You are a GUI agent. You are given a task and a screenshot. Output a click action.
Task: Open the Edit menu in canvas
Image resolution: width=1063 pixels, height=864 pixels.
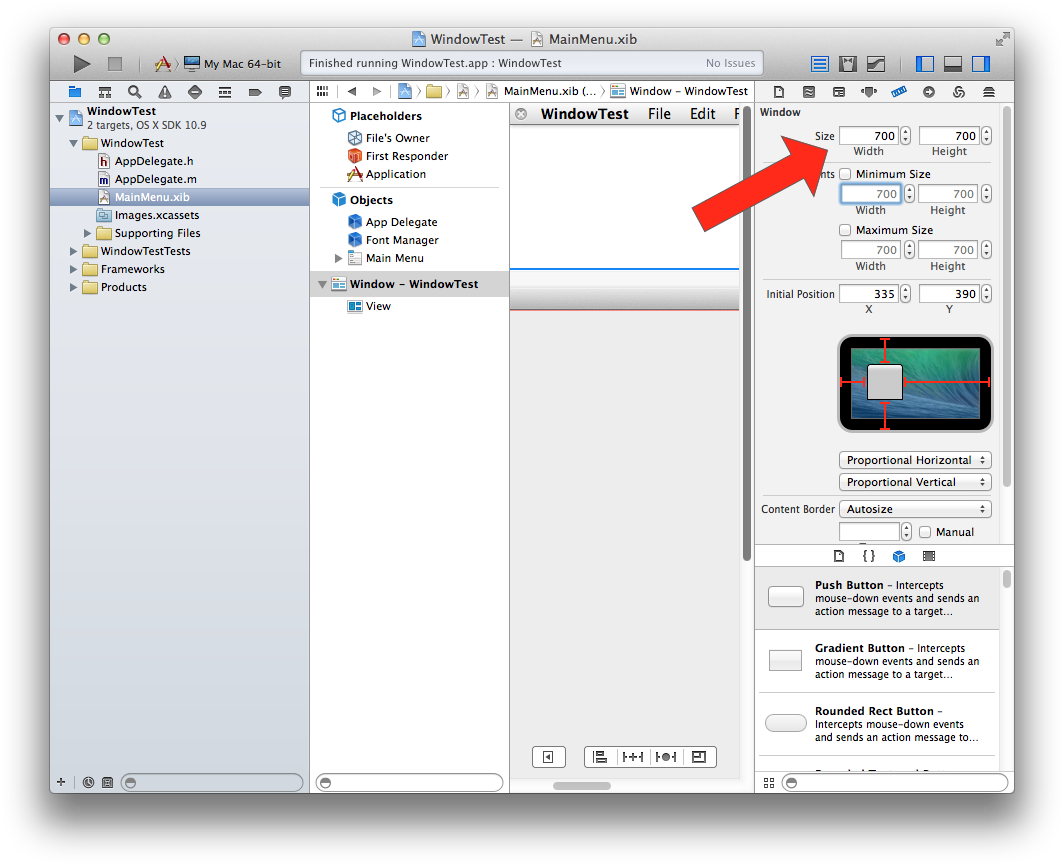click(702, 114)
